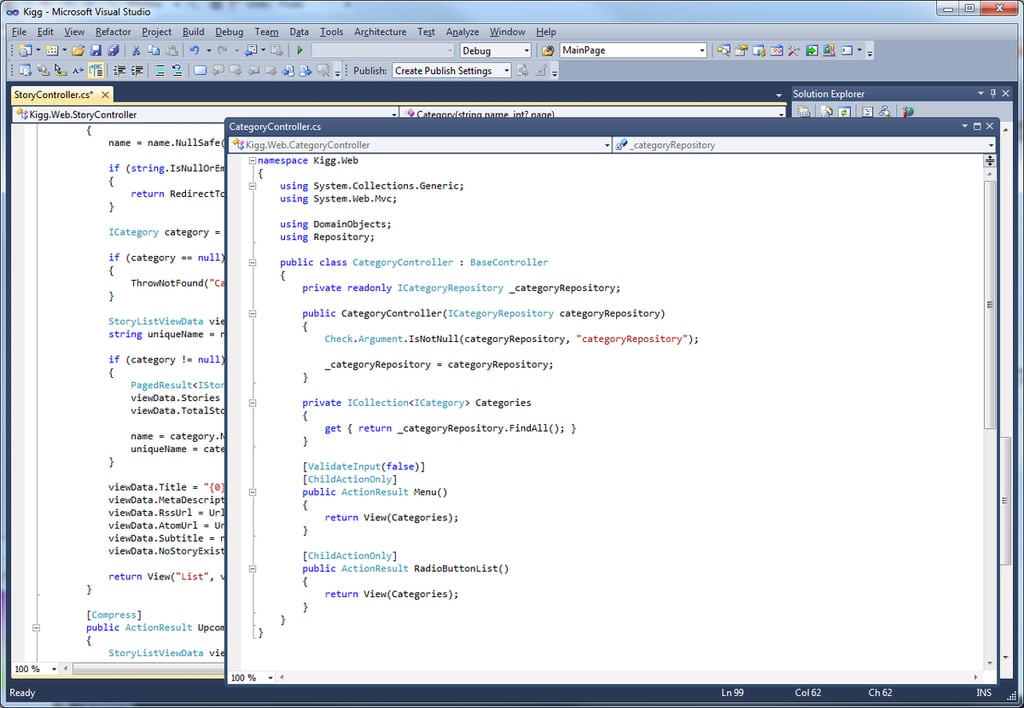Close the StoryController.cs tab
This screenshot has width=1024, height=708.
[105, 95]
